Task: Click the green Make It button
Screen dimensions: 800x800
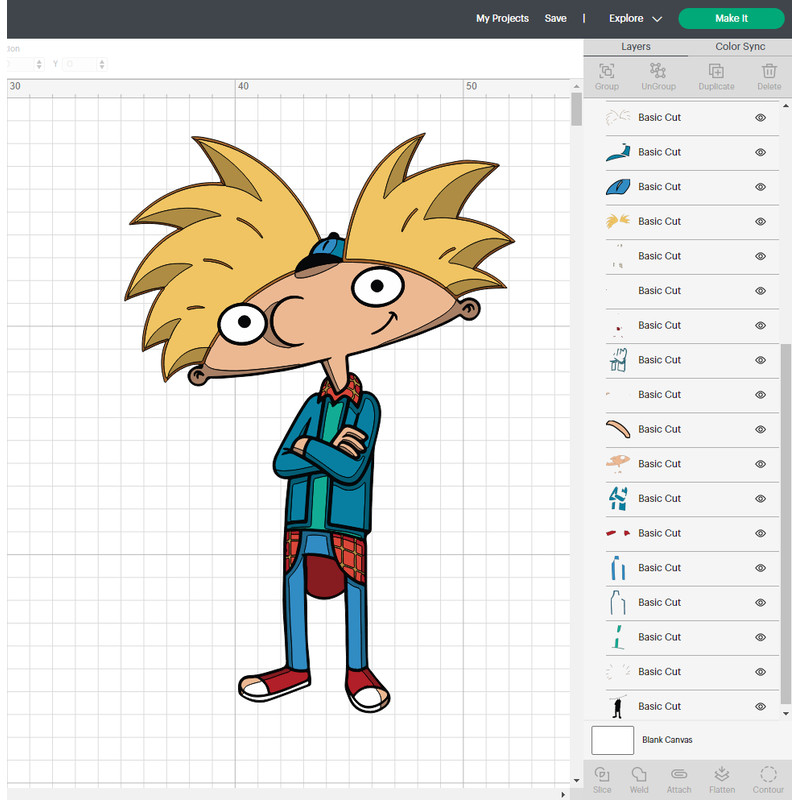Action: (732, 18)
